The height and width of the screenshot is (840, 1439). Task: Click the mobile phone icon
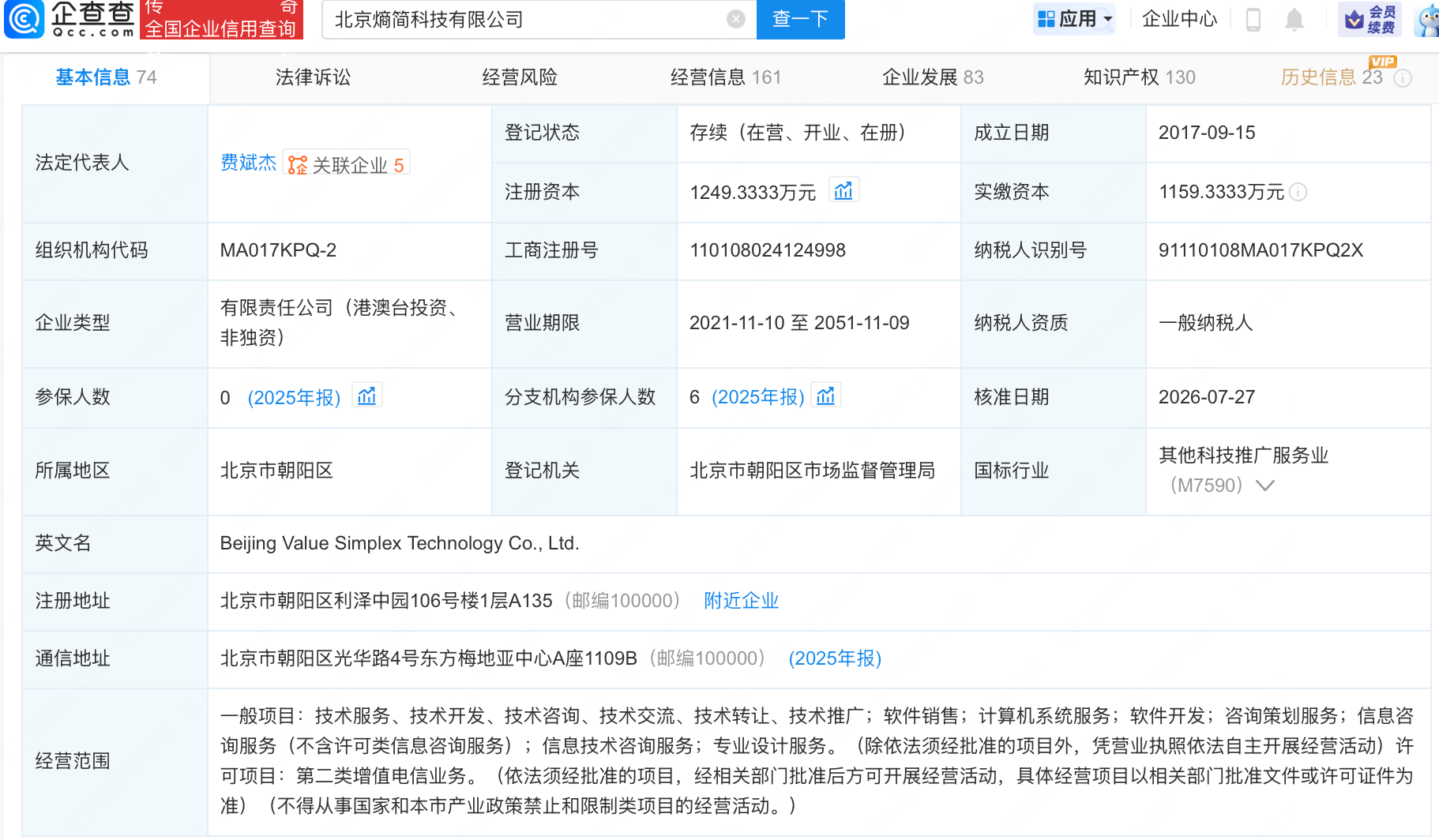pos(1253,19)
